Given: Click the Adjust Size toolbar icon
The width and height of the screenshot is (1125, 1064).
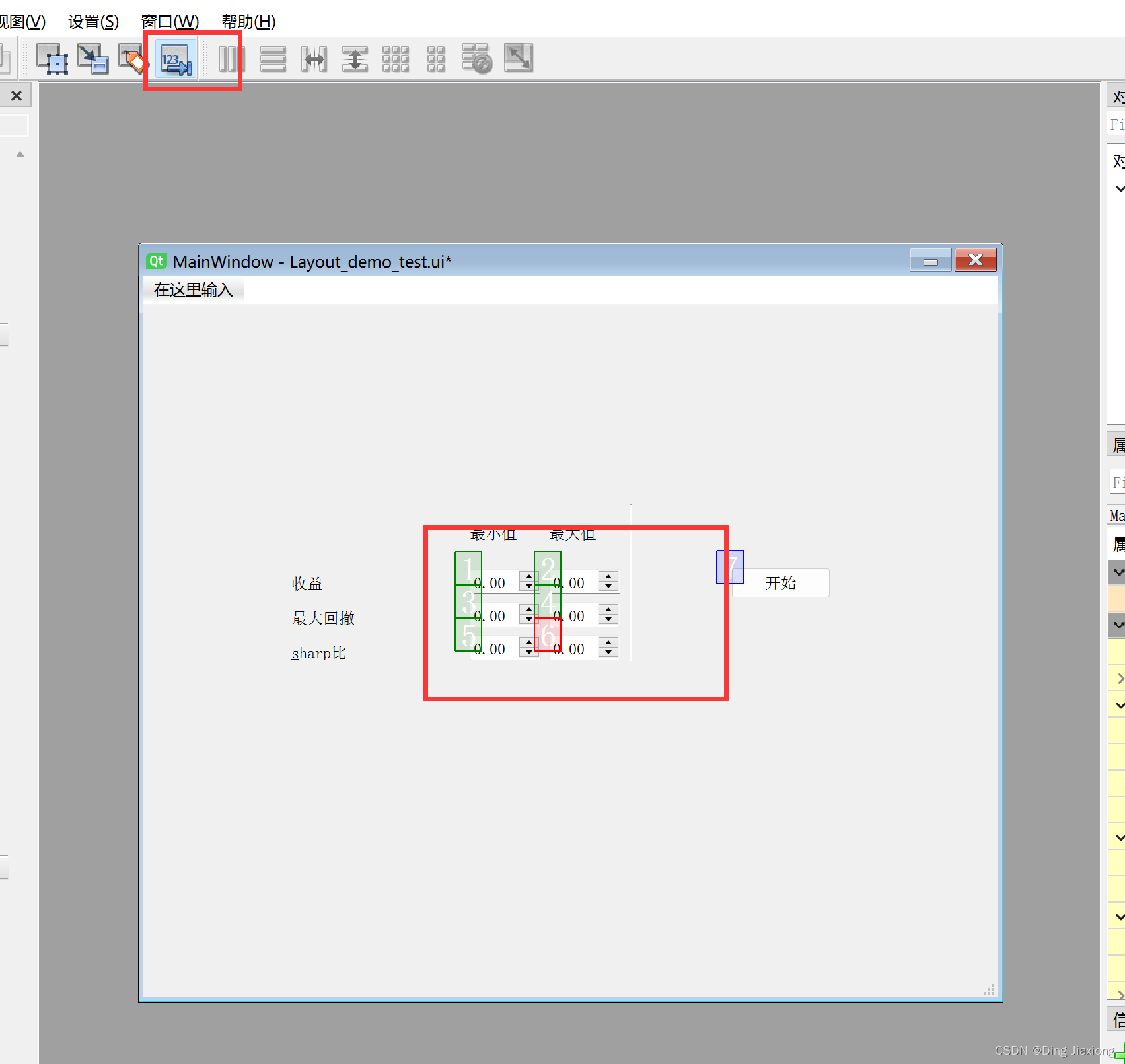Looking at the screenshot, I should 519,58.
